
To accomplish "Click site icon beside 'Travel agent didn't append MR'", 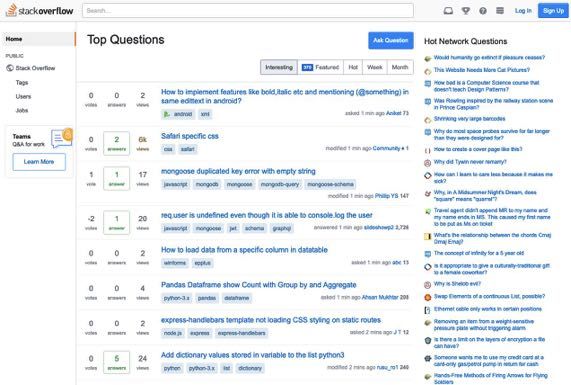I will click(x=428, y=212).
